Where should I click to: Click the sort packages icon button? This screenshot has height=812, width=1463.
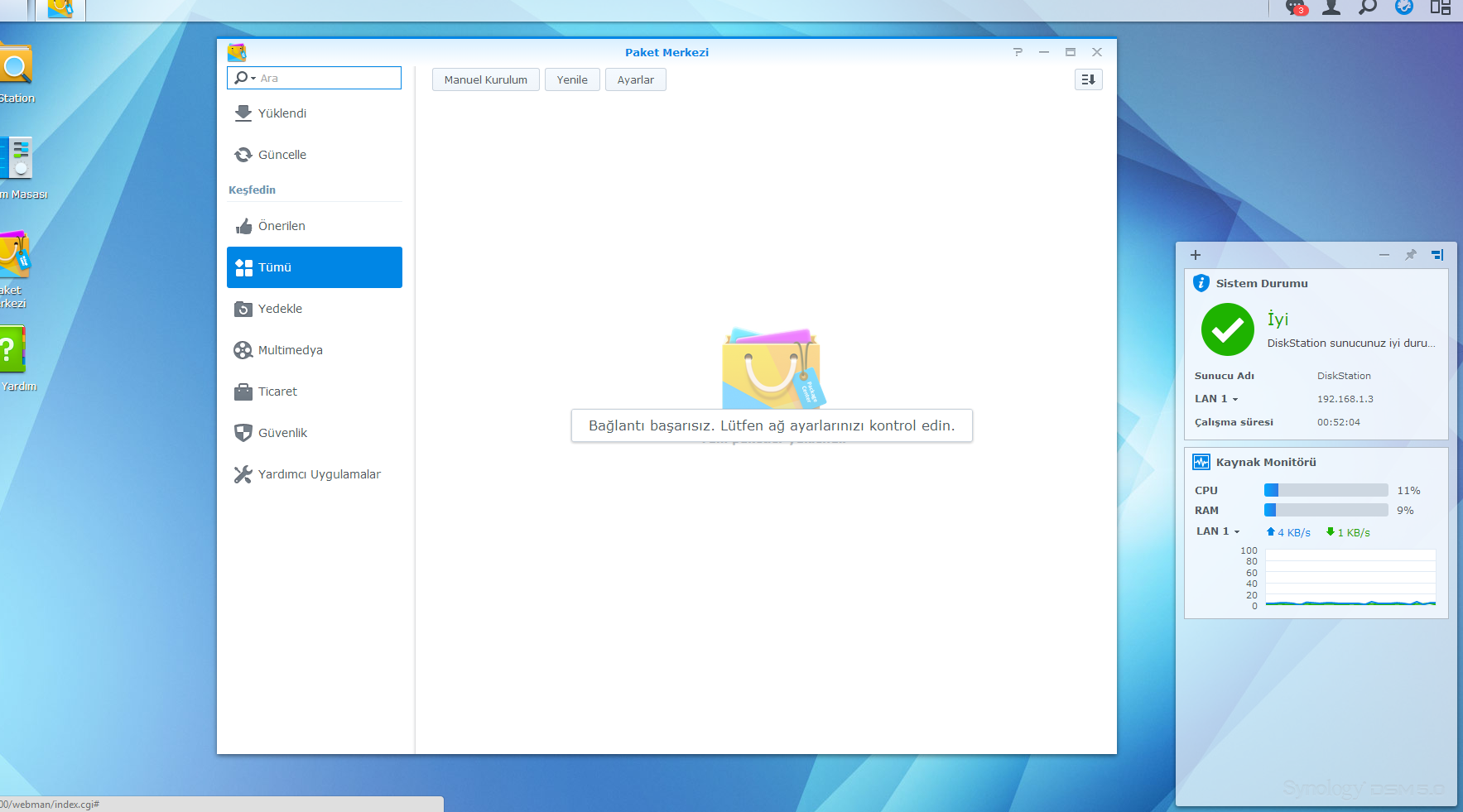pyautogui.click(x=1088, y=79)
